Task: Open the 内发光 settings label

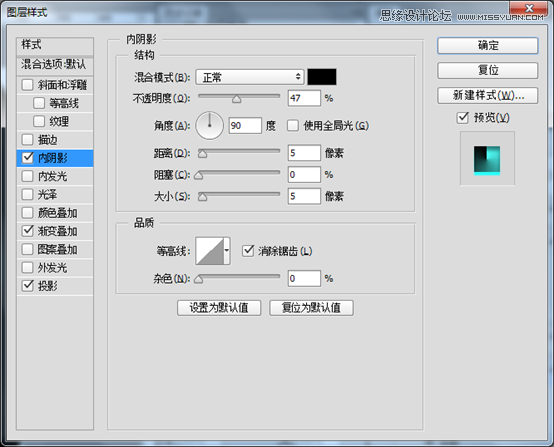Action: pos(52,176)
